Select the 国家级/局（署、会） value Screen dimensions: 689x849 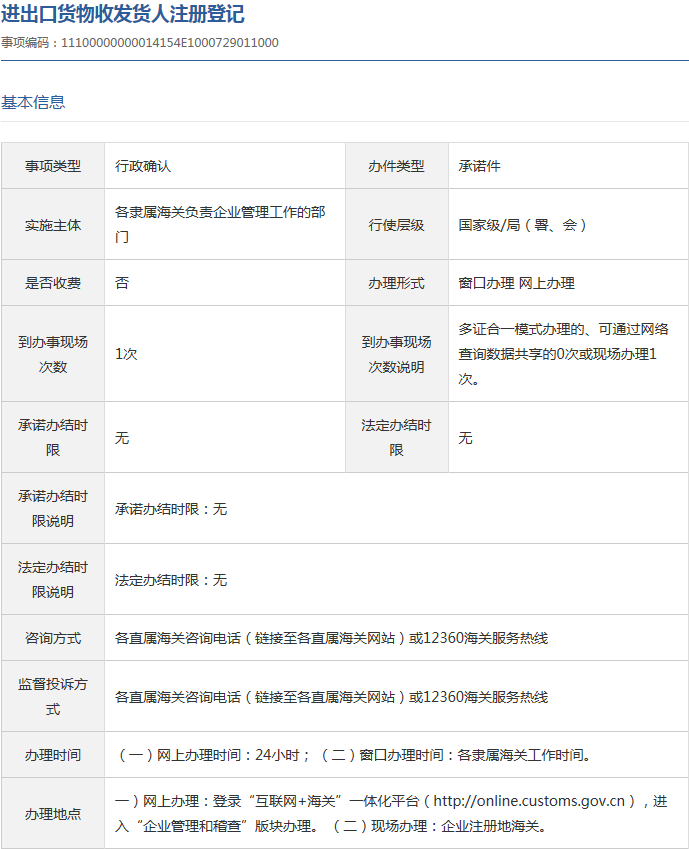point(523,225)
